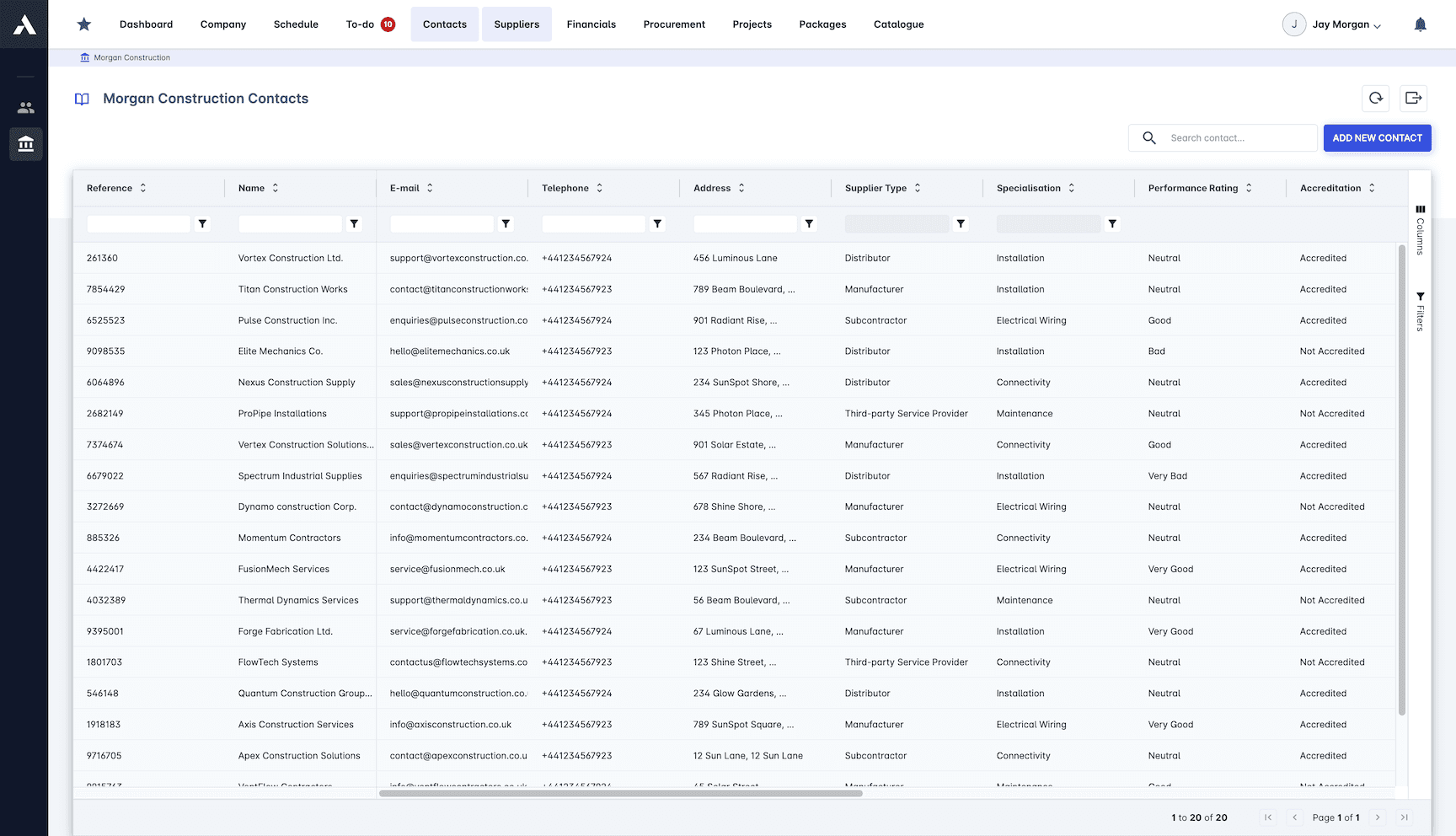Click the book icon beside the page title
This screenshot has width=1456, height=836.
click(82, 99)
